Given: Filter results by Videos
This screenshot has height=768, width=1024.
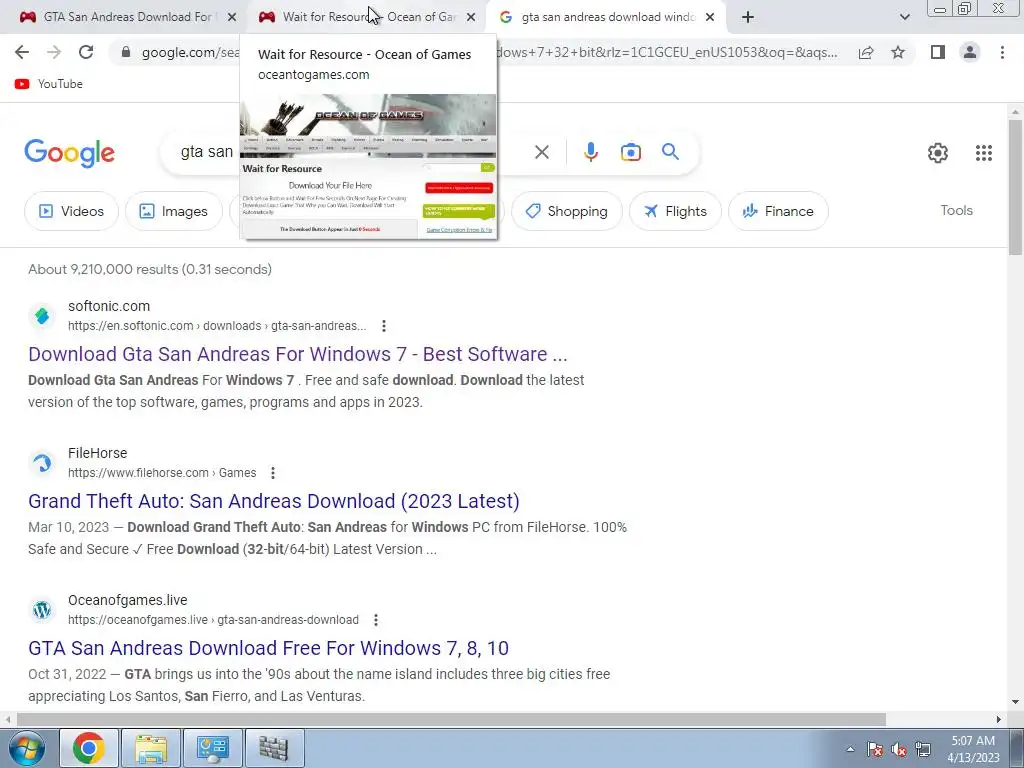Looking at the screenshot, I should coord(71,211).
